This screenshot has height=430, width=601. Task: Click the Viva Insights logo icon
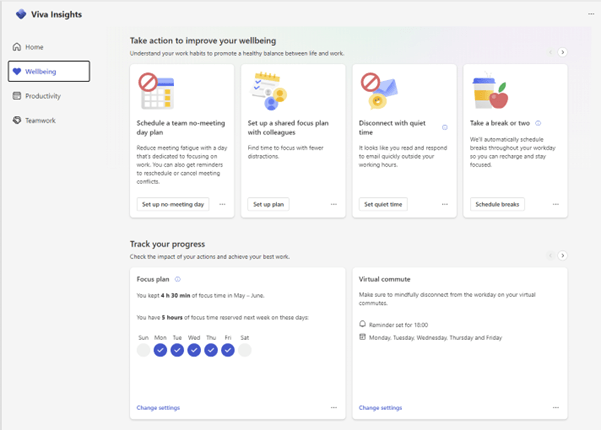point(21,14)
